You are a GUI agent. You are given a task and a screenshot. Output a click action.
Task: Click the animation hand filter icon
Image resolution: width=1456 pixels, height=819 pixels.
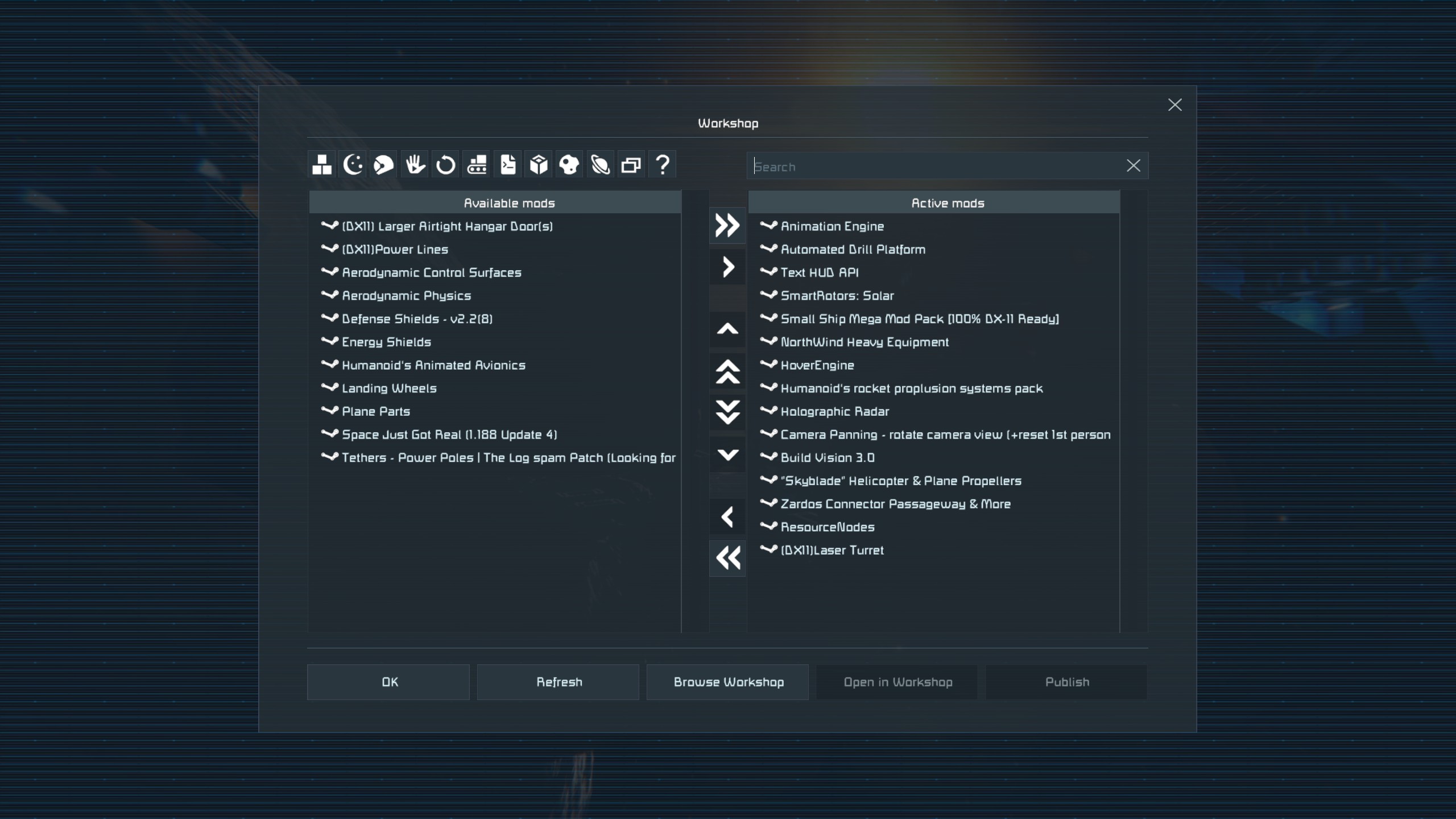click(x=415, y=165)
